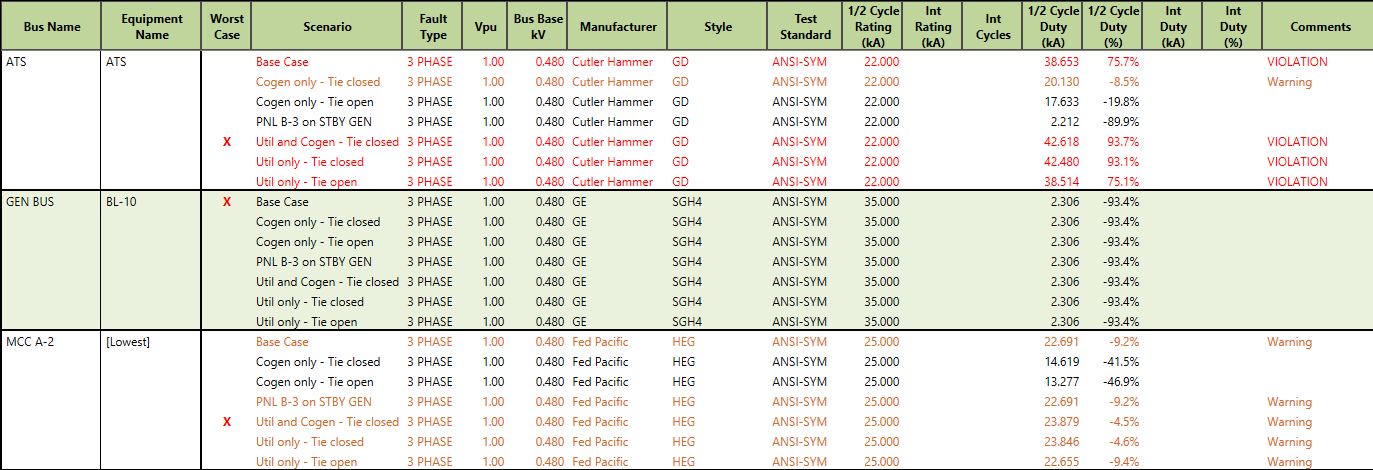Click the red X in MCC A-2 rows
1373x470 pixels.
tap(227, 422)
